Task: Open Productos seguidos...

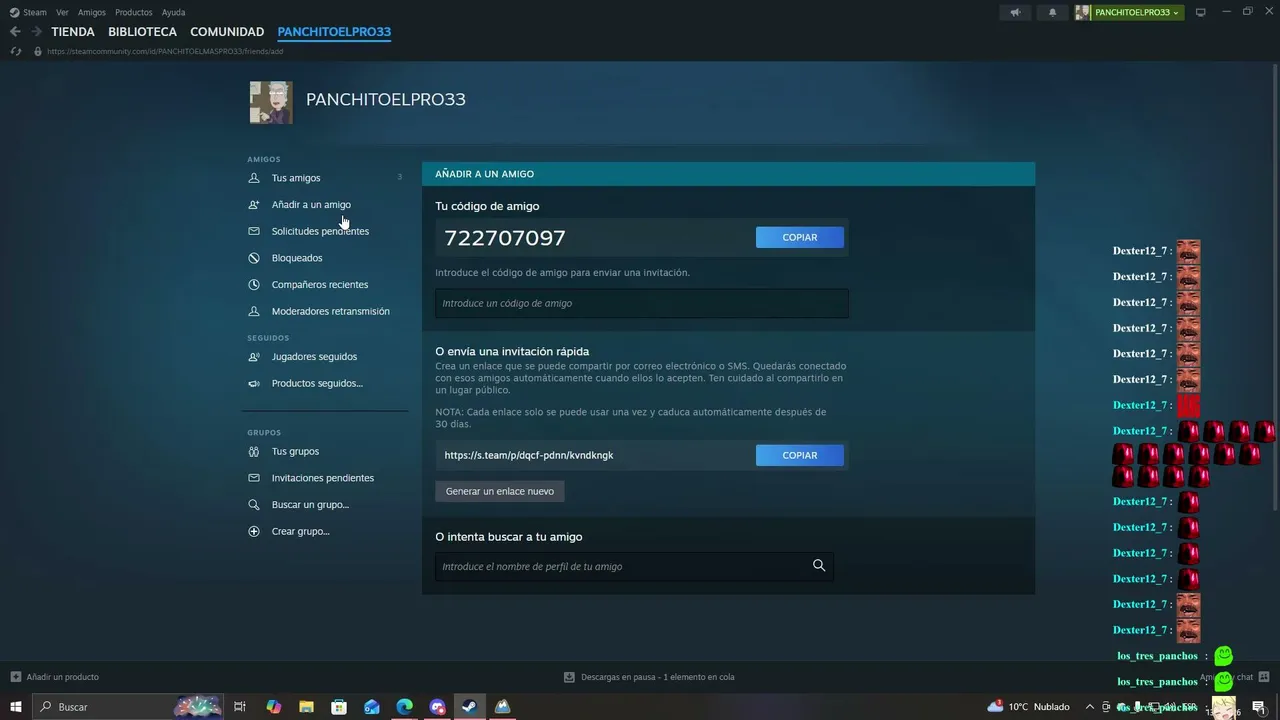Action: point(317,383)
